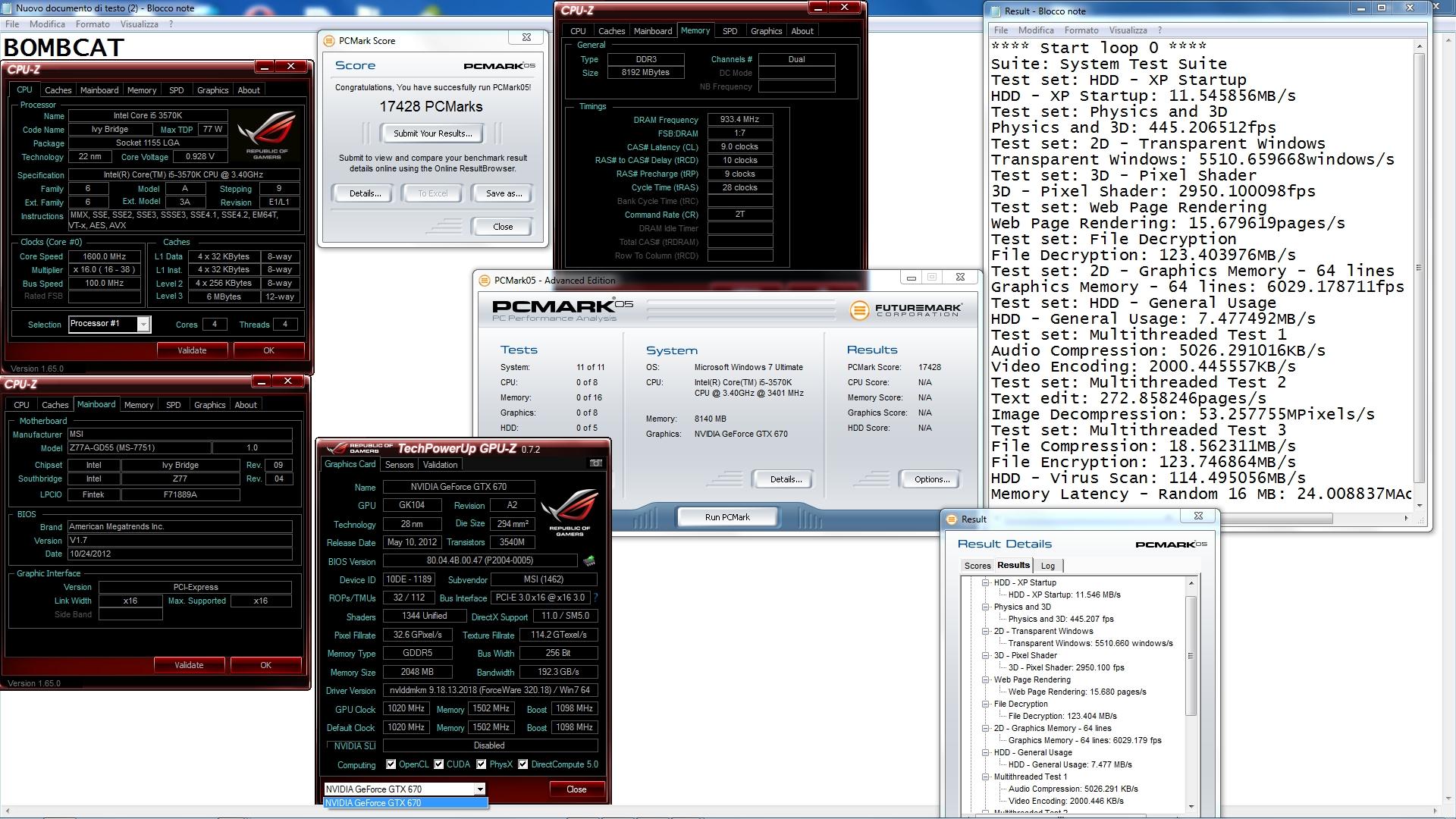Screen dimensions: 1456x819
Task: Click Save as button in PCMark Score
Action: pos(504,193)
